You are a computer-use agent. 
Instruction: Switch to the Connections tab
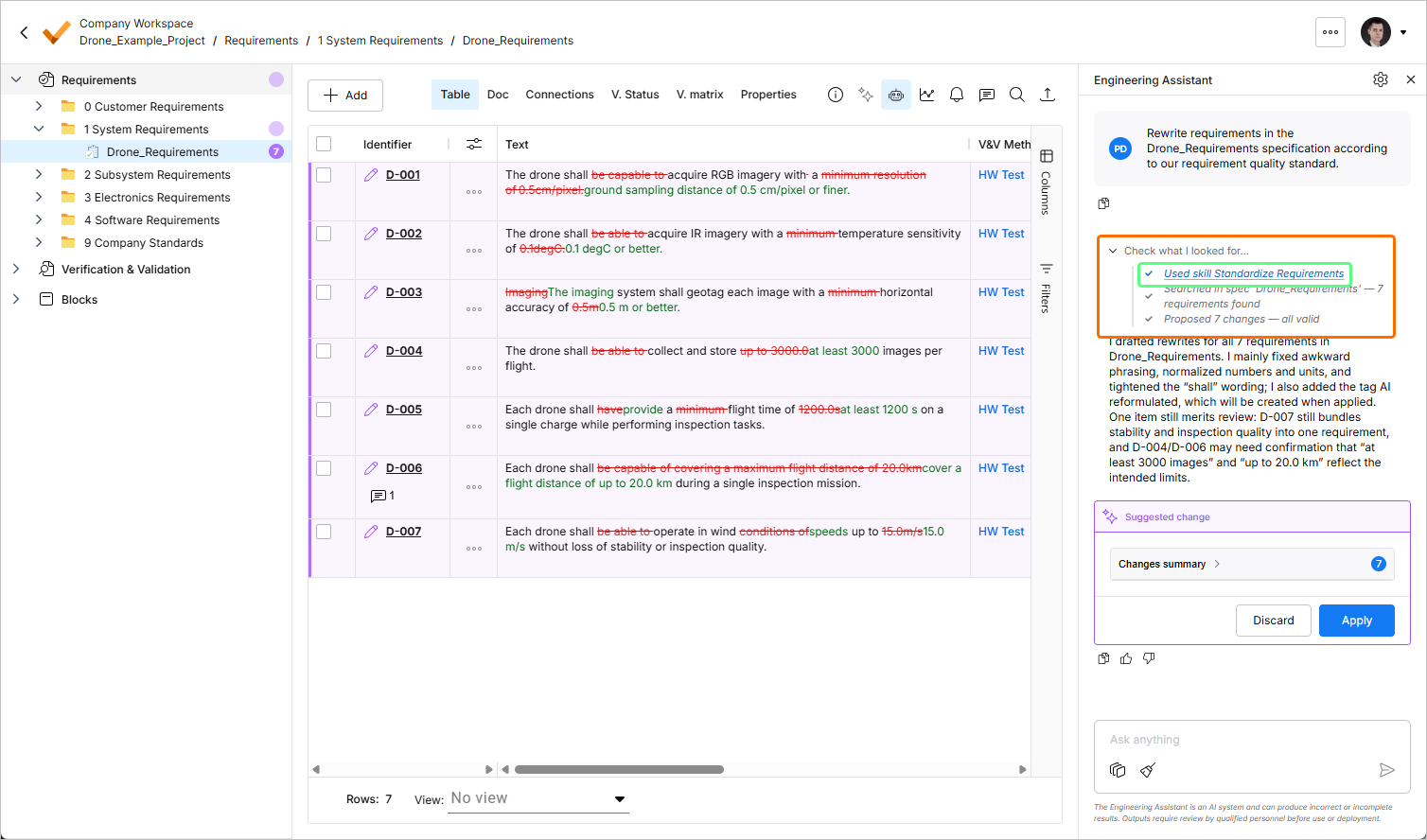click(x=560, y=95)
